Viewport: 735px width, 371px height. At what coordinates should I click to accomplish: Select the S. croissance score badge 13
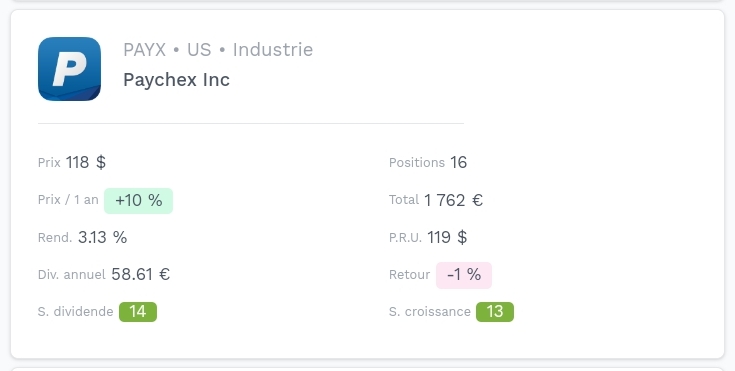click(495, 312)
